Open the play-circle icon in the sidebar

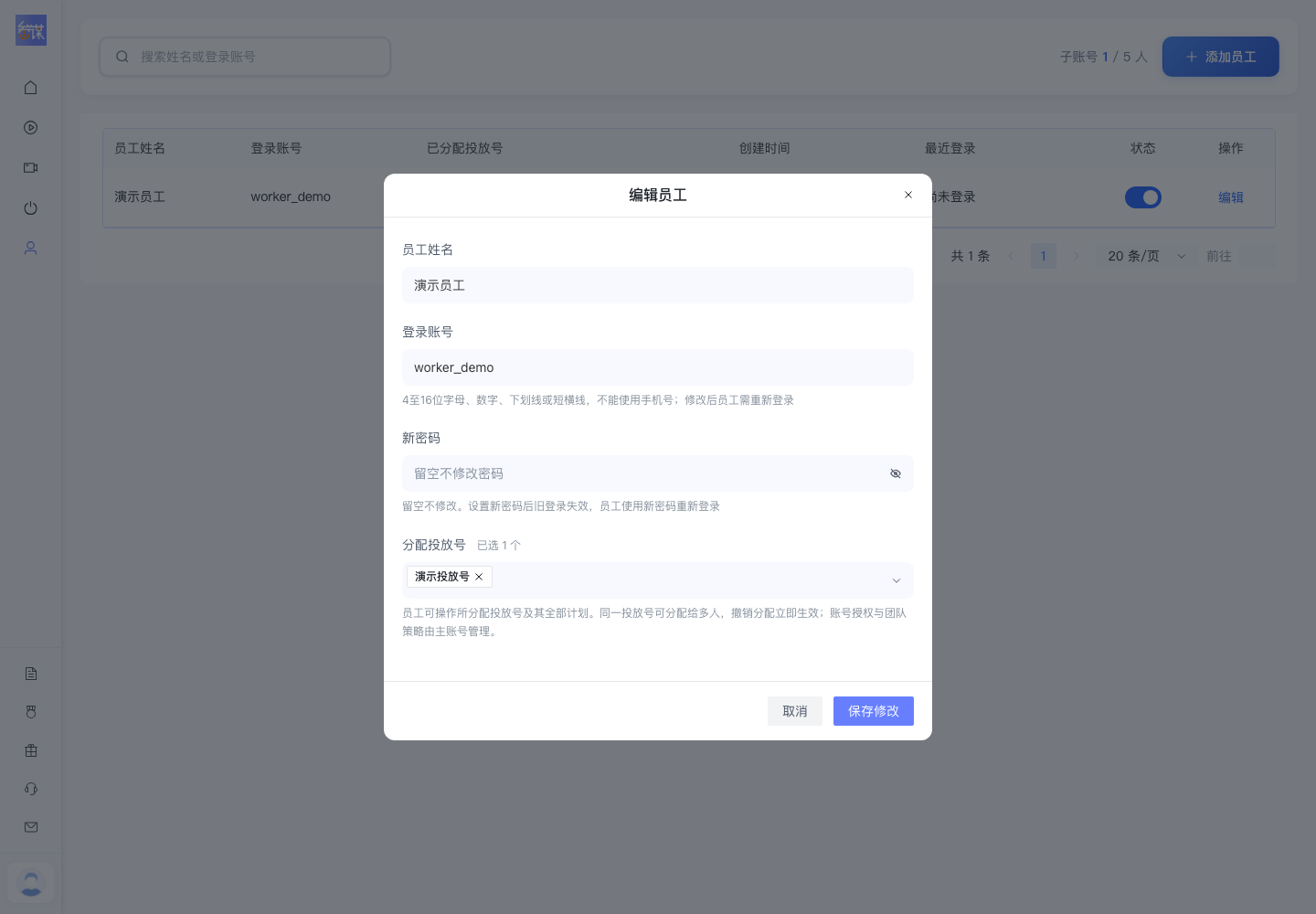(30, 128)
